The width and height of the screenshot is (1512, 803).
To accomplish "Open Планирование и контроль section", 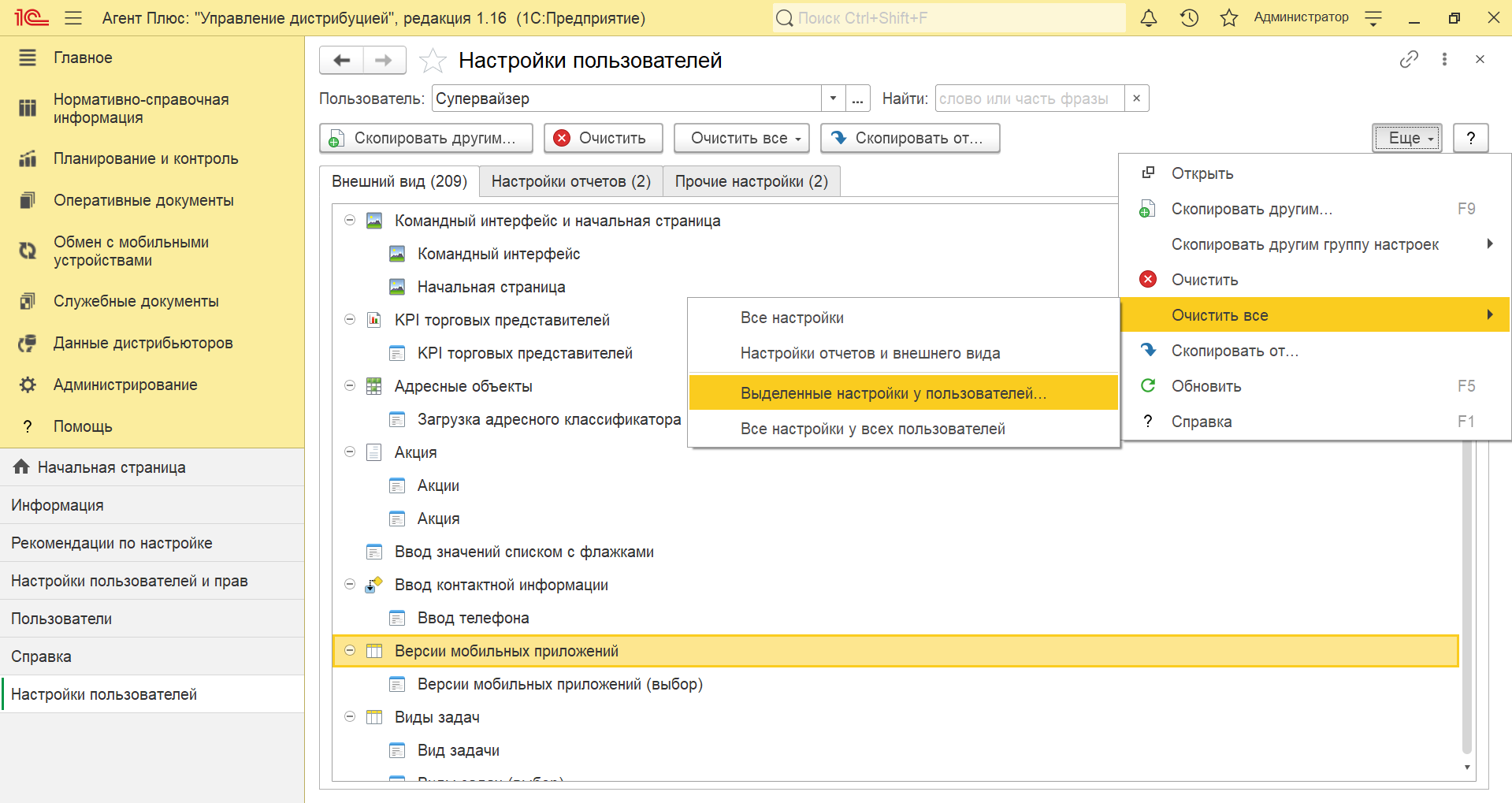I will [x=152, y=158].
